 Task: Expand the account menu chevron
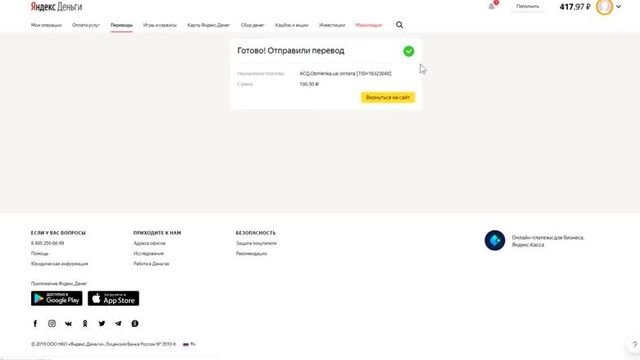(x=619, y=7)
